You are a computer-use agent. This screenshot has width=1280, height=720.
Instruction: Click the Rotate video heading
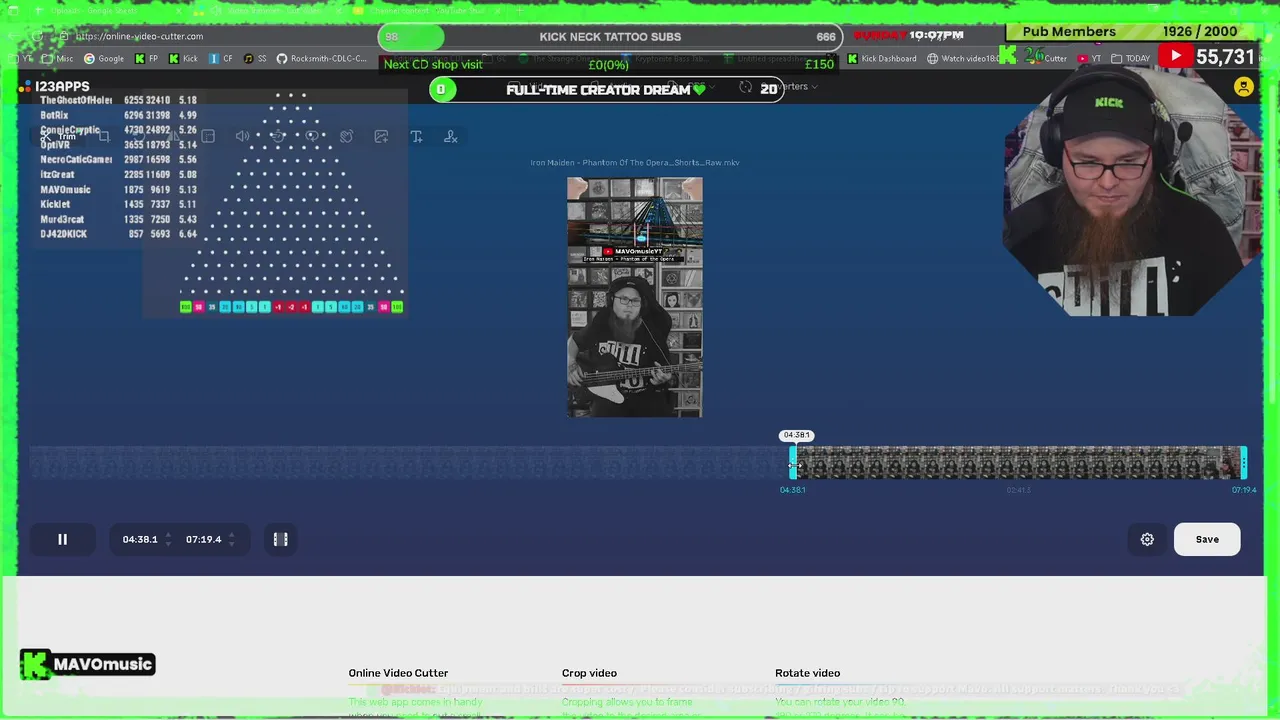(x=807, y=673)
